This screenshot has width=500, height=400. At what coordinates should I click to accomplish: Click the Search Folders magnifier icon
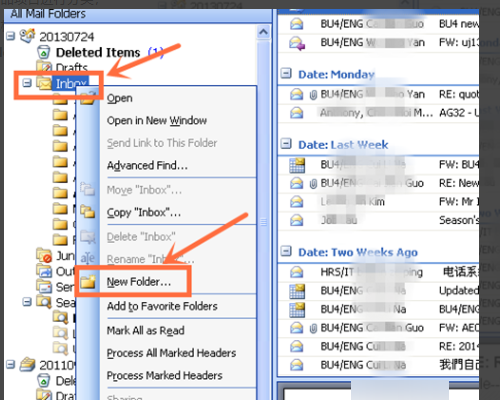(x=44, y=302)
